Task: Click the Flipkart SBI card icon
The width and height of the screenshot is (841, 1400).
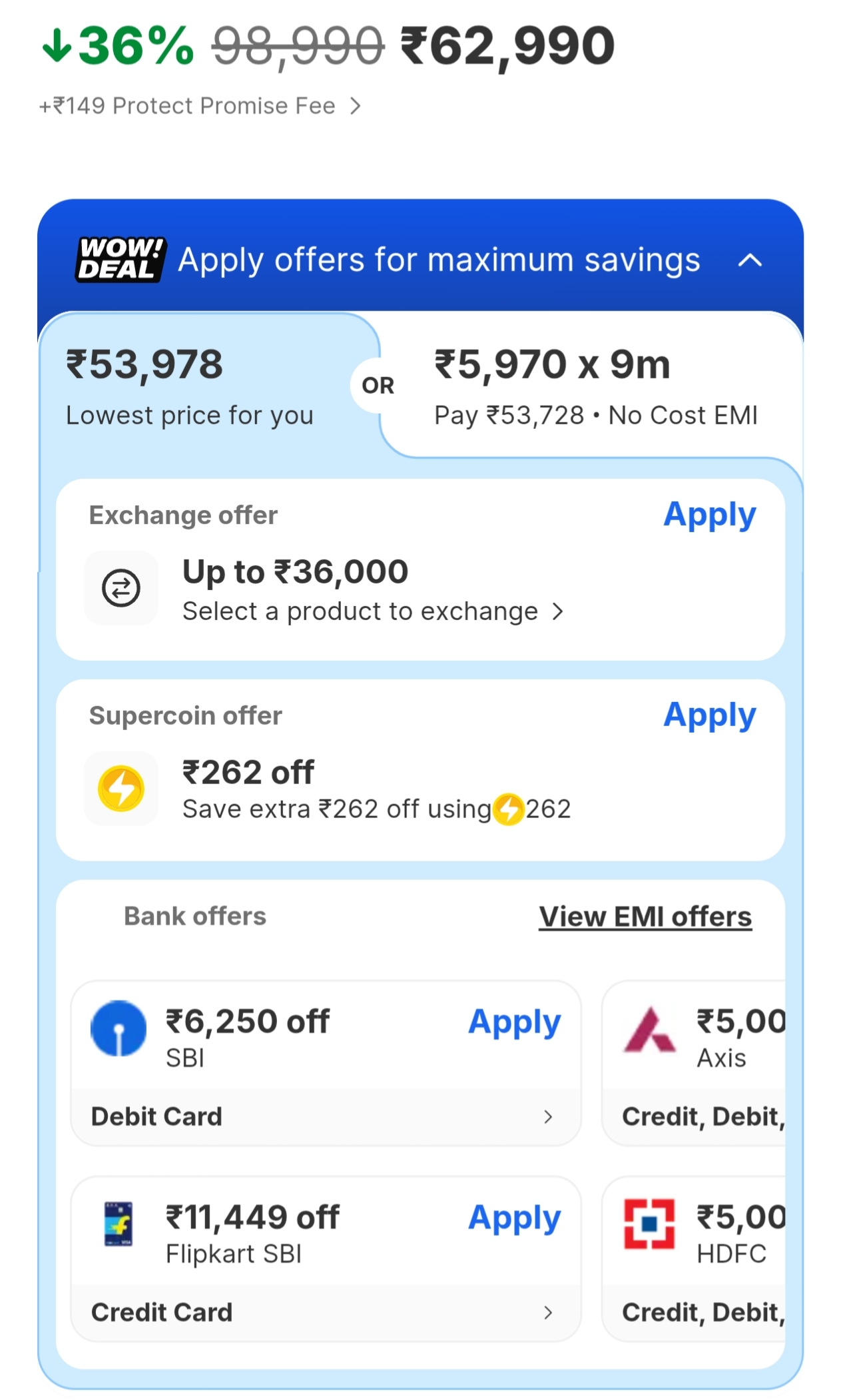Action: tap(119, 1224)
